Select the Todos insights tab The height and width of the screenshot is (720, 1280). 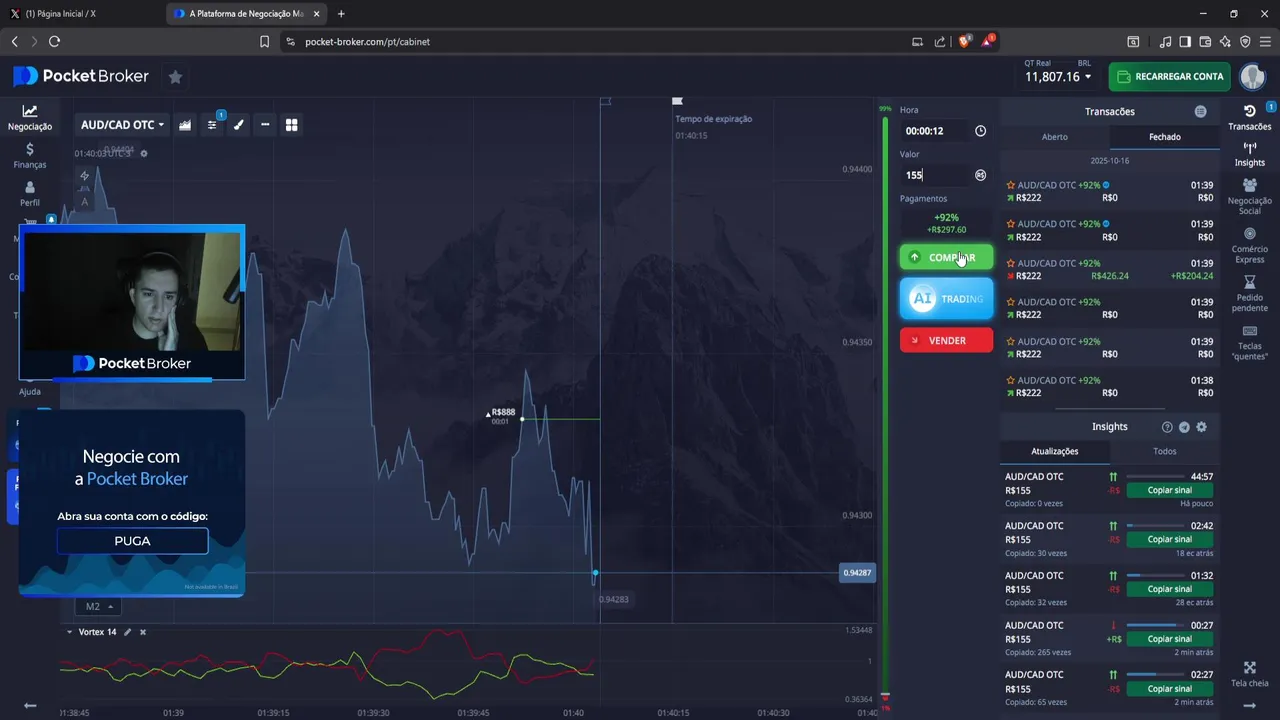pos(1165,451)
